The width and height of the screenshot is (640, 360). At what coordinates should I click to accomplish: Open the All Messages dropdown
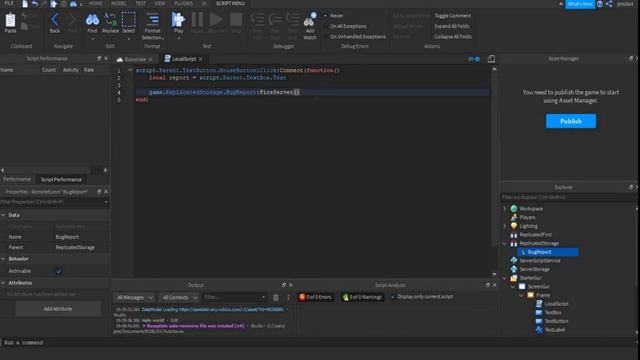(134, 298)
